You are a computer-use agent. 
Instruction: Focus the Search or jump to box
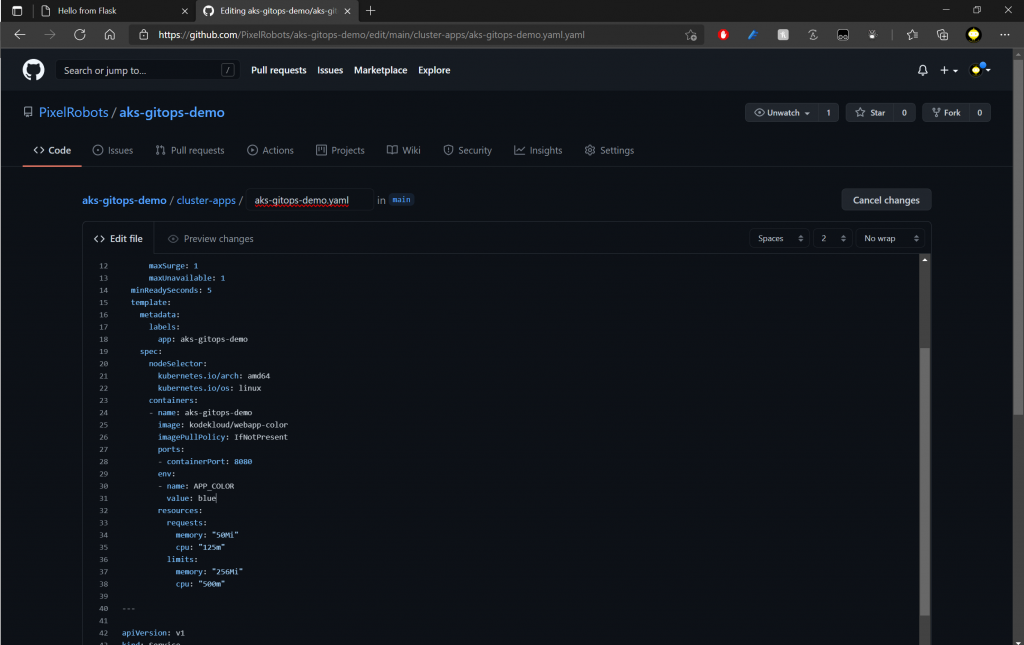click(146, 70)
